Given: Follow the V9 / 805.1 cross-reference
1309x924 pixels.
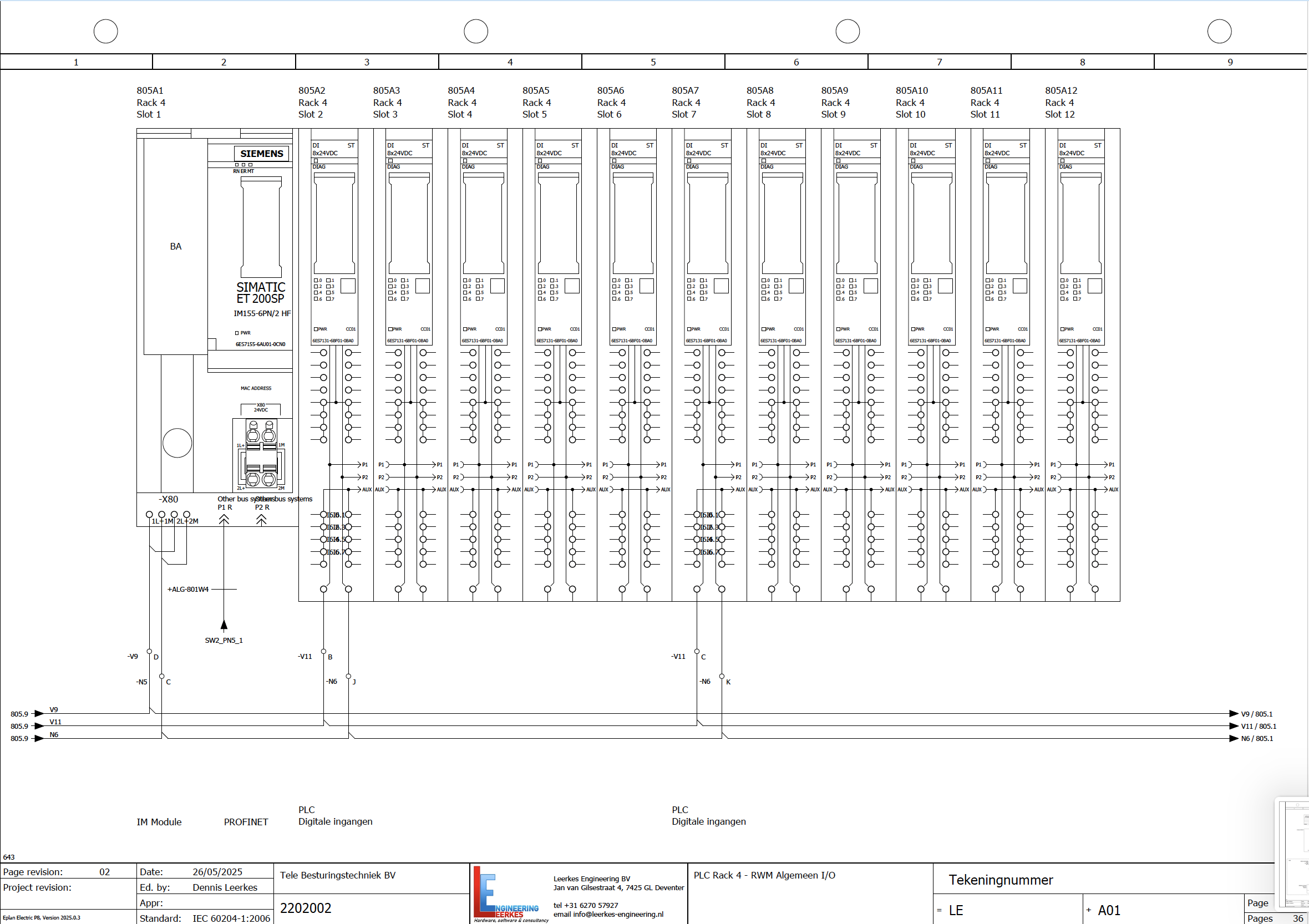Looking at the screenshot, I should [x=1256, y=714].
